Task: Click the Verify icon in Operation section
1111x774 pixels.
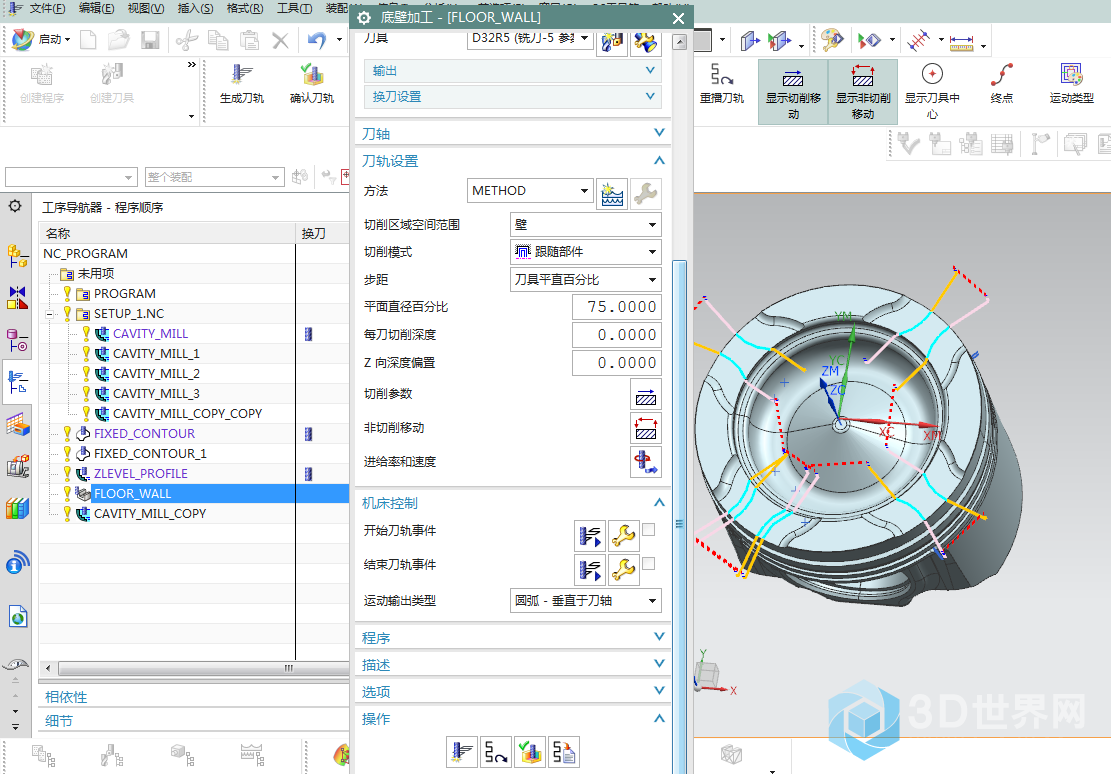Action: tap(530, 751)
